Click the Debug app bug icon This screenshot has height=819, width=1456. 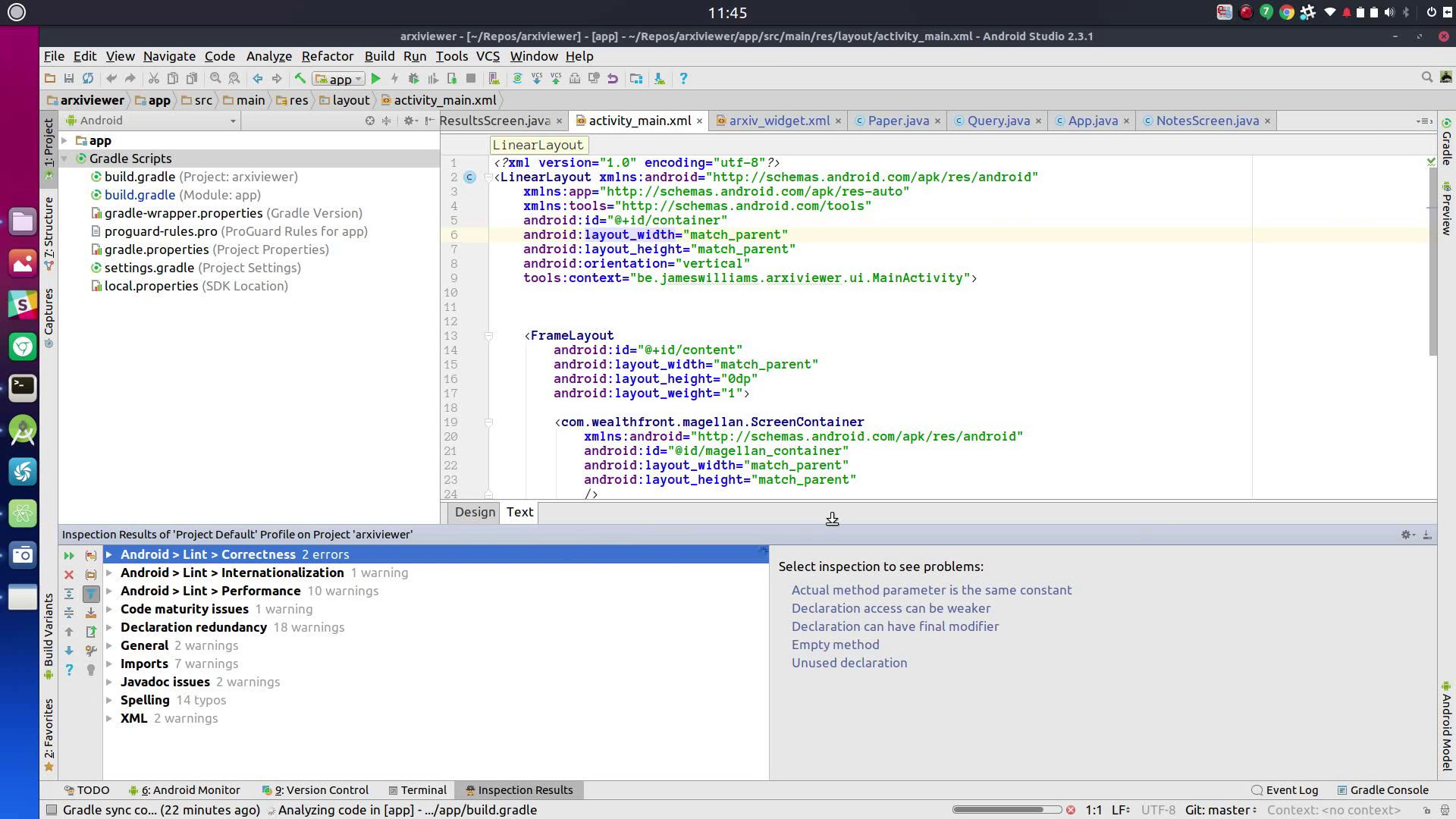click(x=413, y=79)
